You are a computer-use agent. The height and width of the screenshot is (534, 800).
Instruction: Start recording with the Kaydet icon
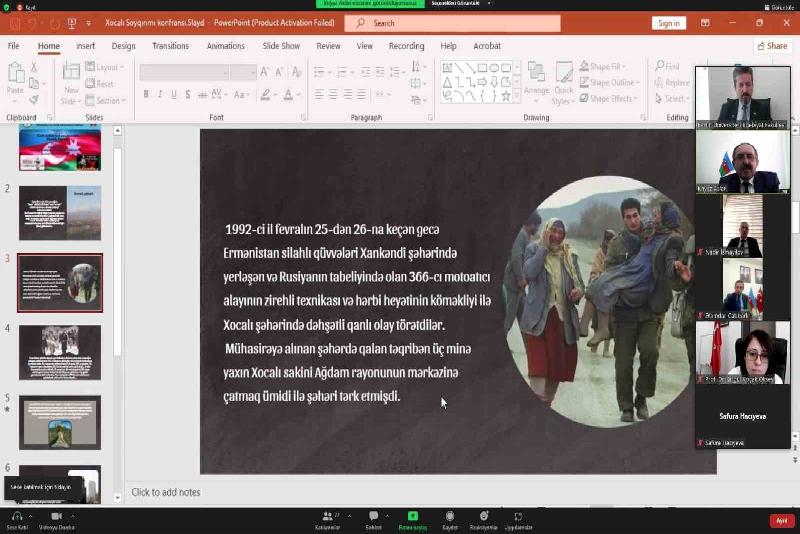pyautogui.click(x=450, y=517)
